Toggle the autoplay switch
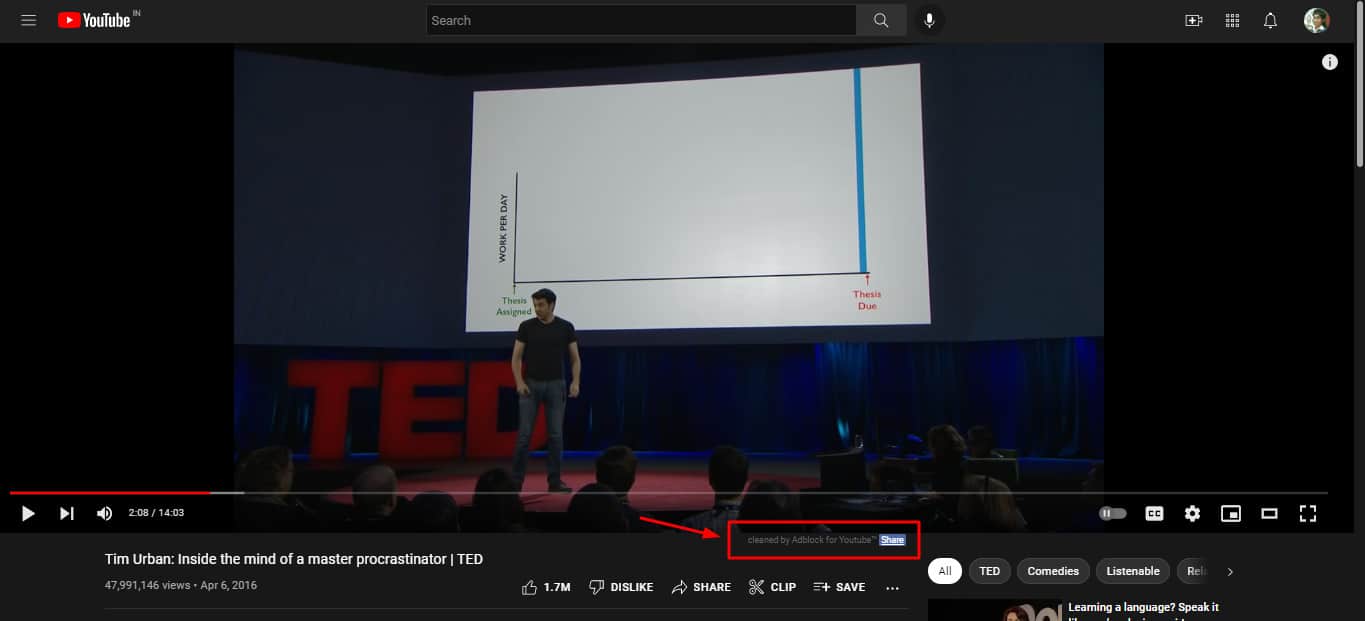 [1112, 513]
